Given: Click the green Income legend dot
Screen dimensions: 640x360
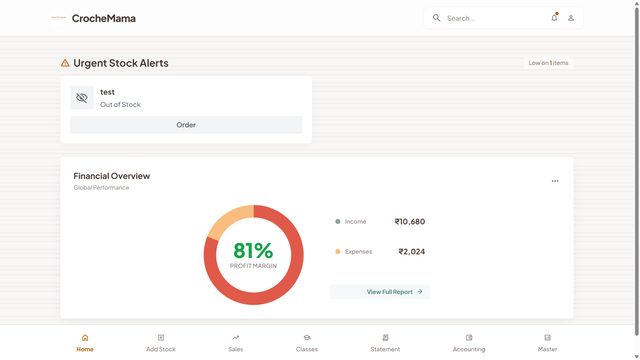Looking at the screenshot, I should [338, 222].
